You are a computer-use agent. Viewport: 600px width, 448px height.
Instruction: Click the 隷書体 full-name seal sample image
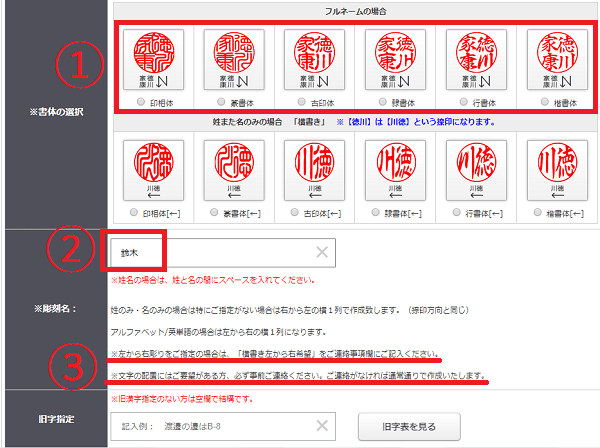395,60
